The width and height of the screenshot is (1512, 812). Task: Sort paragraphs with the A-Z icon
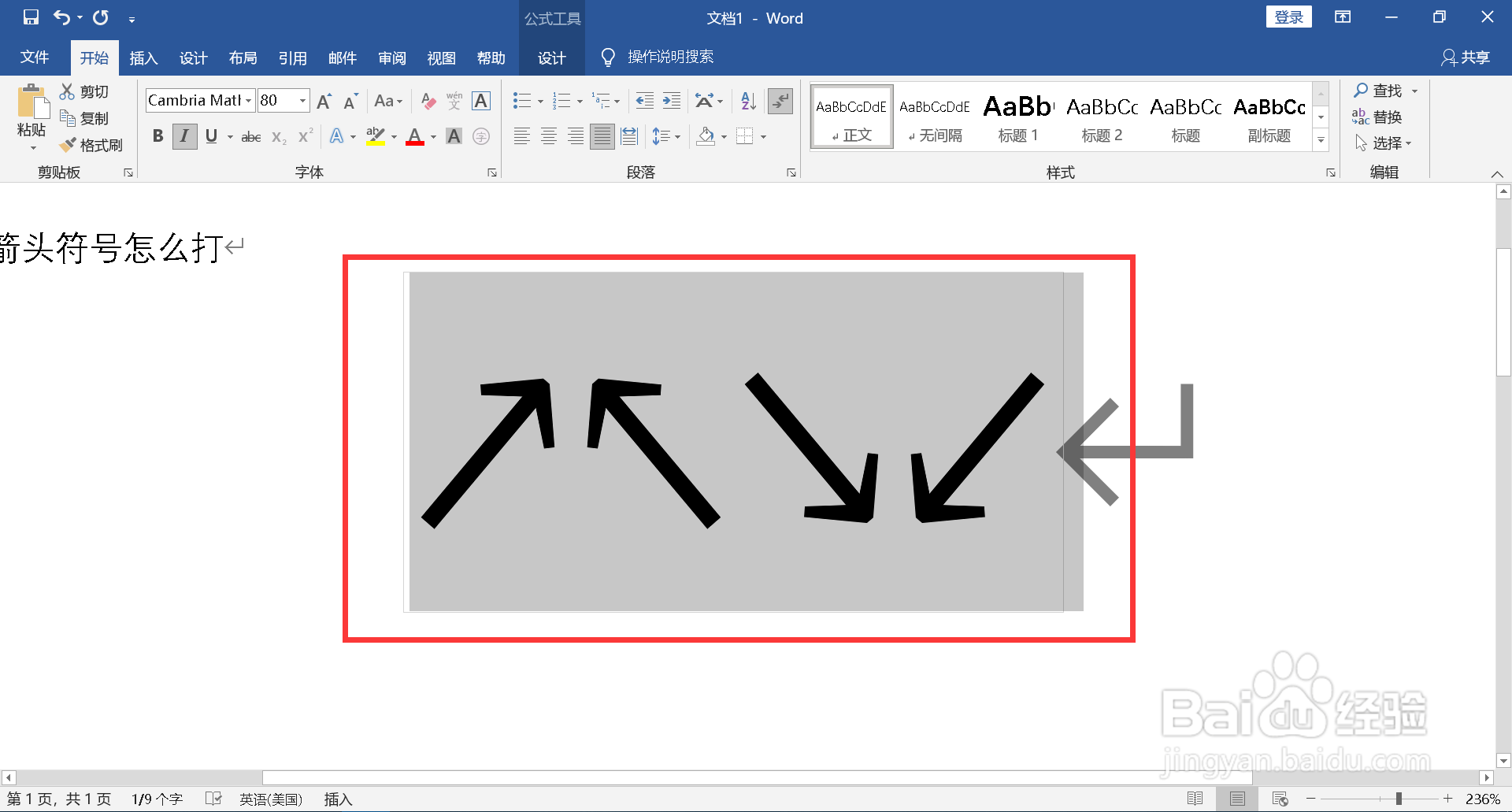(x=748, y=101)
